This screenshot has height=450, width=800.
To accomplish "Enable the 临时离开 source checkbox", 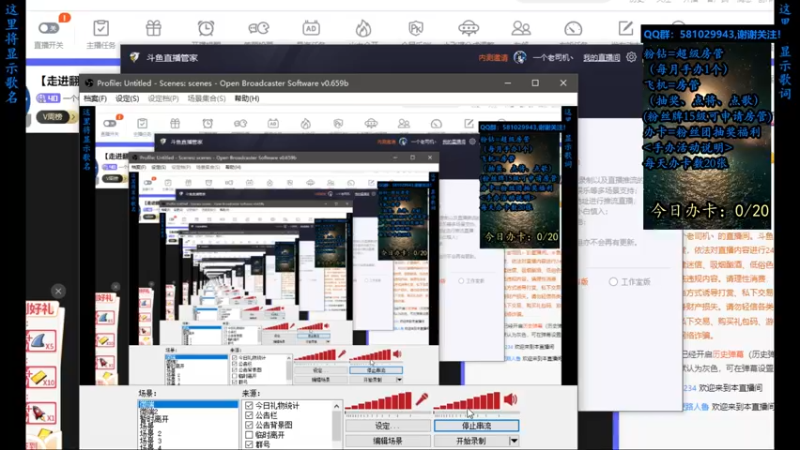I will click(x=249, y=435).
